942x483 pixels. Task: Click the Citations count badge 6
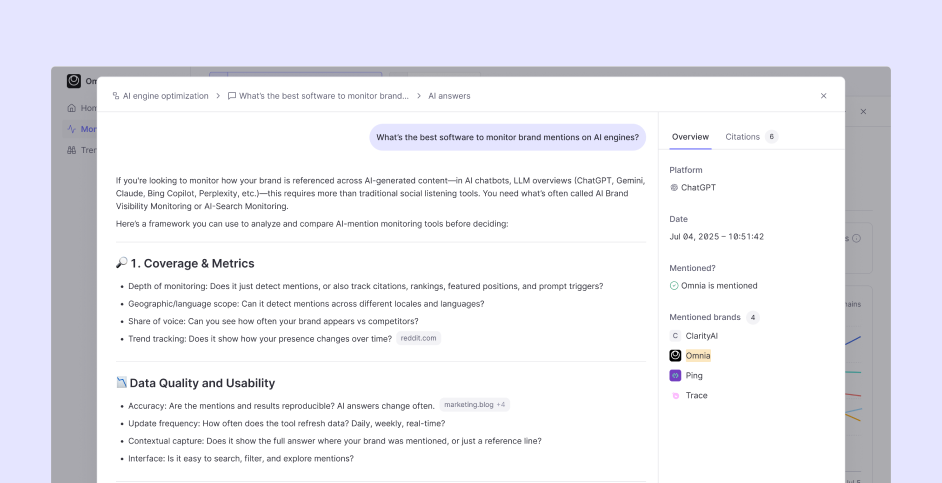point(771,137)
